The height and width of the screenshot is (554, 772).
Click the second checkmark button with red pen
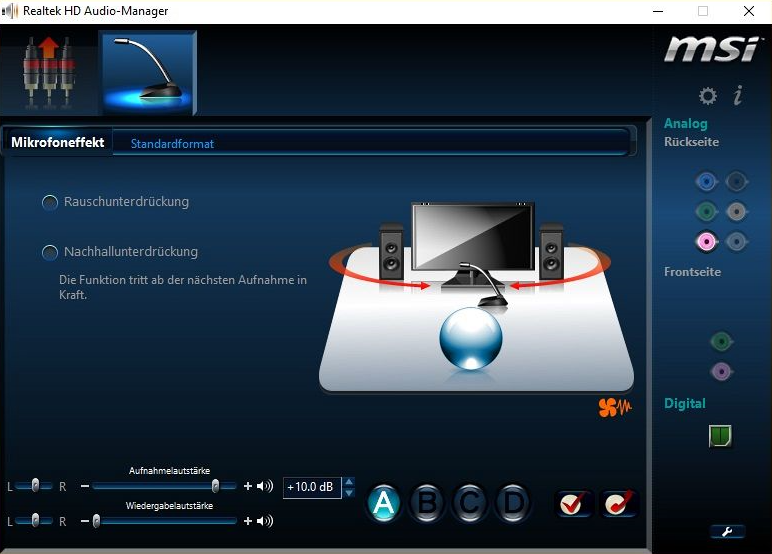click(619, 503)
